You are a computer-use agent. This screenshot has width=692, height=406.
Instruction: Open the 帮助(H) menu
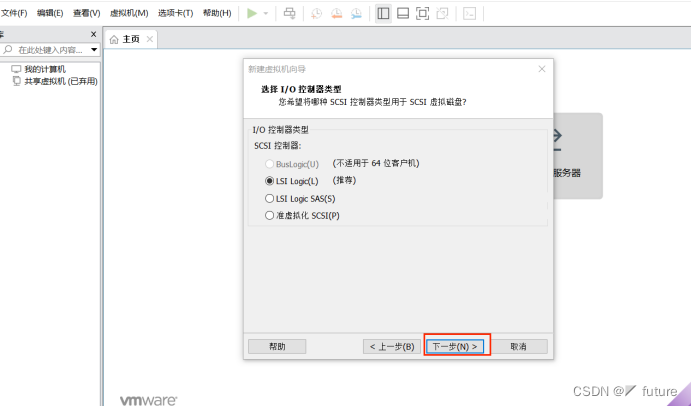coord(217,13)
